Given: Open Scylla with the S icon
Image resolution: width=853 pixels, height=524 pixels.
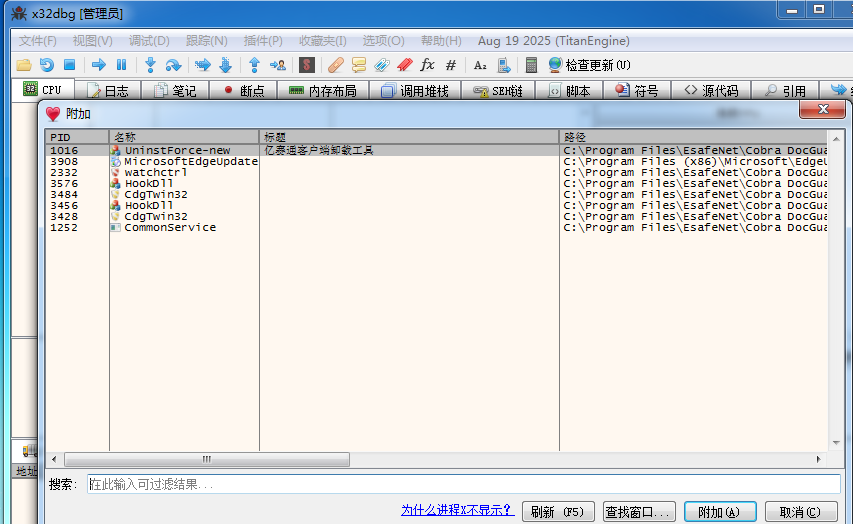Looking at the screenshot, I should point(307,65).
